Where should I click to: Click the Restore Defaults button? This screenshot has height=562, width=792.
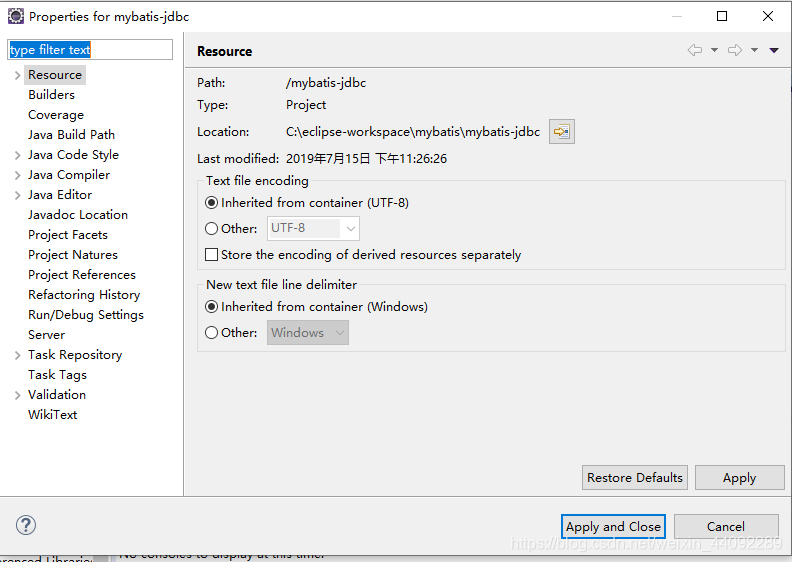[x=635, y=478]
